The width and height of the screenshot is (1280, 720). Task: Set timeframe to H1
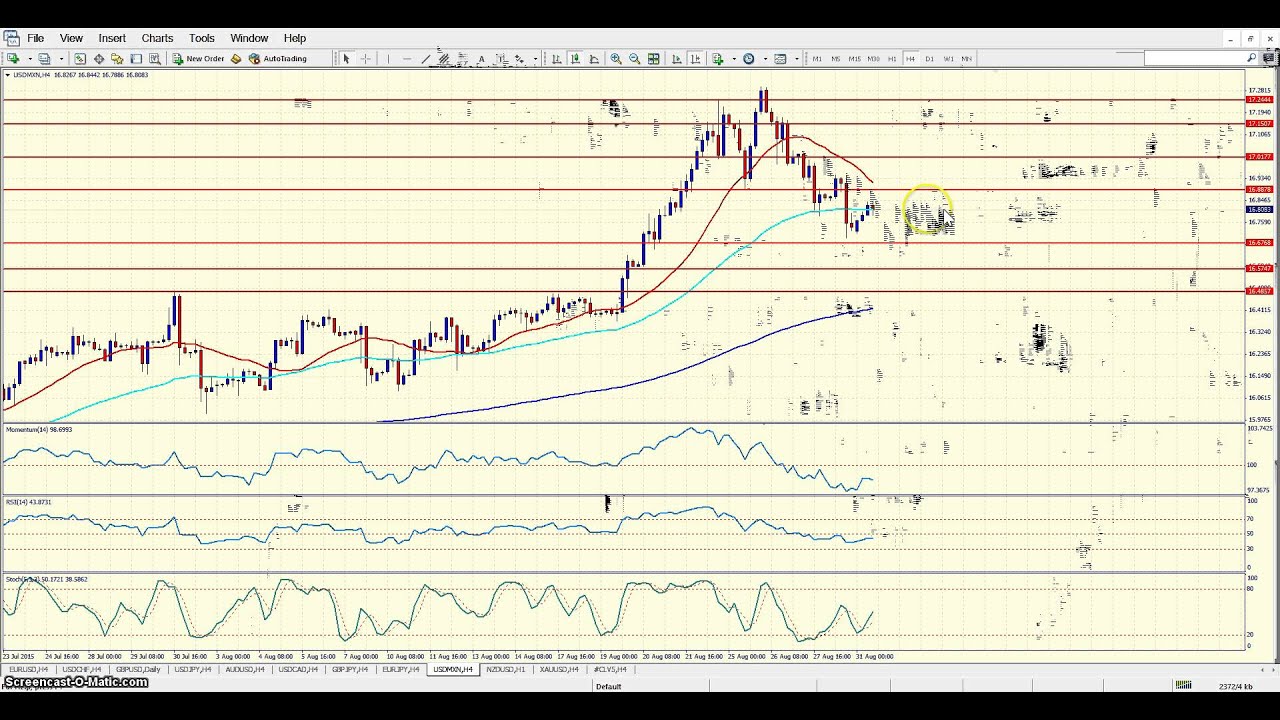click(892, 59)
